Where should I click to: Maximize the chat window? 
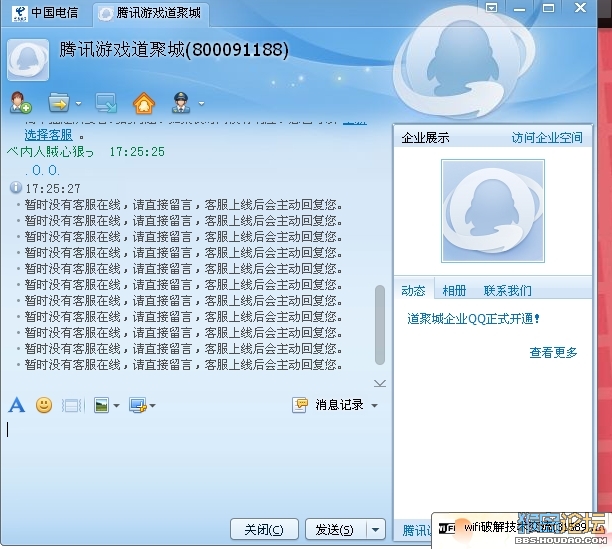pyautogui.click(x=548, y=8)
